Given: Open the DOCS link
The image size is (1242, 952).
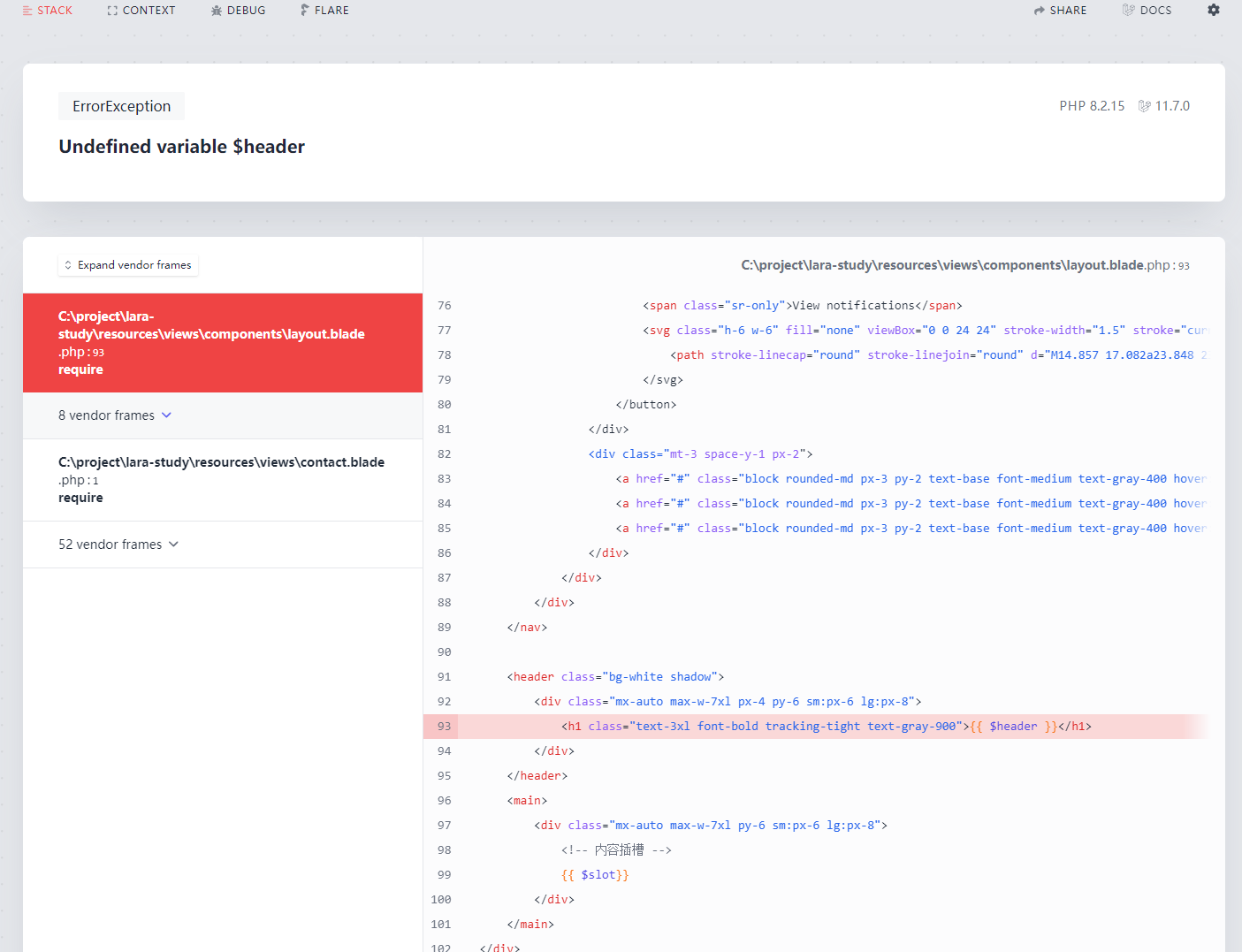Looking at the screenshot, I should pos(1147,11).
